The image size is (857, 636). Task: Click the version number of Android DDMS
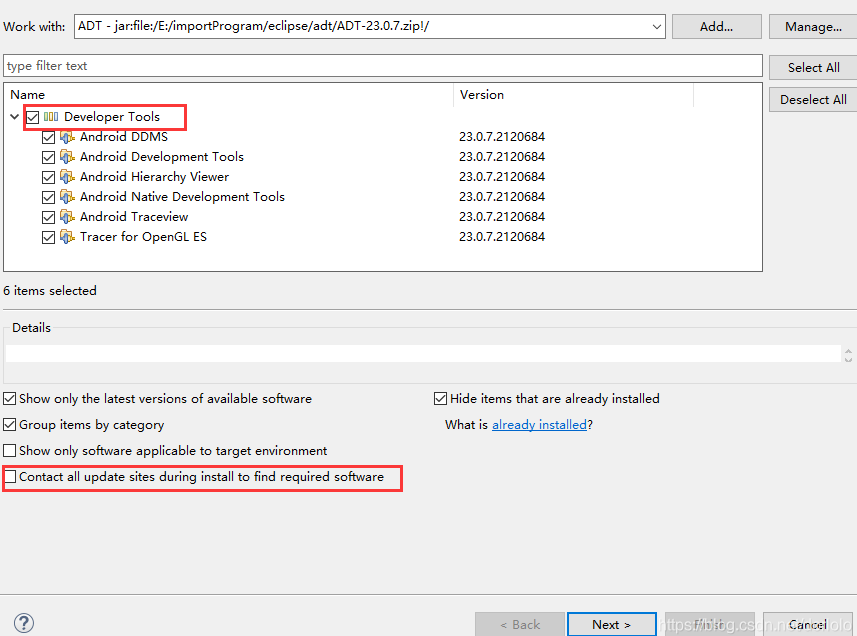(x=502, y=137)
